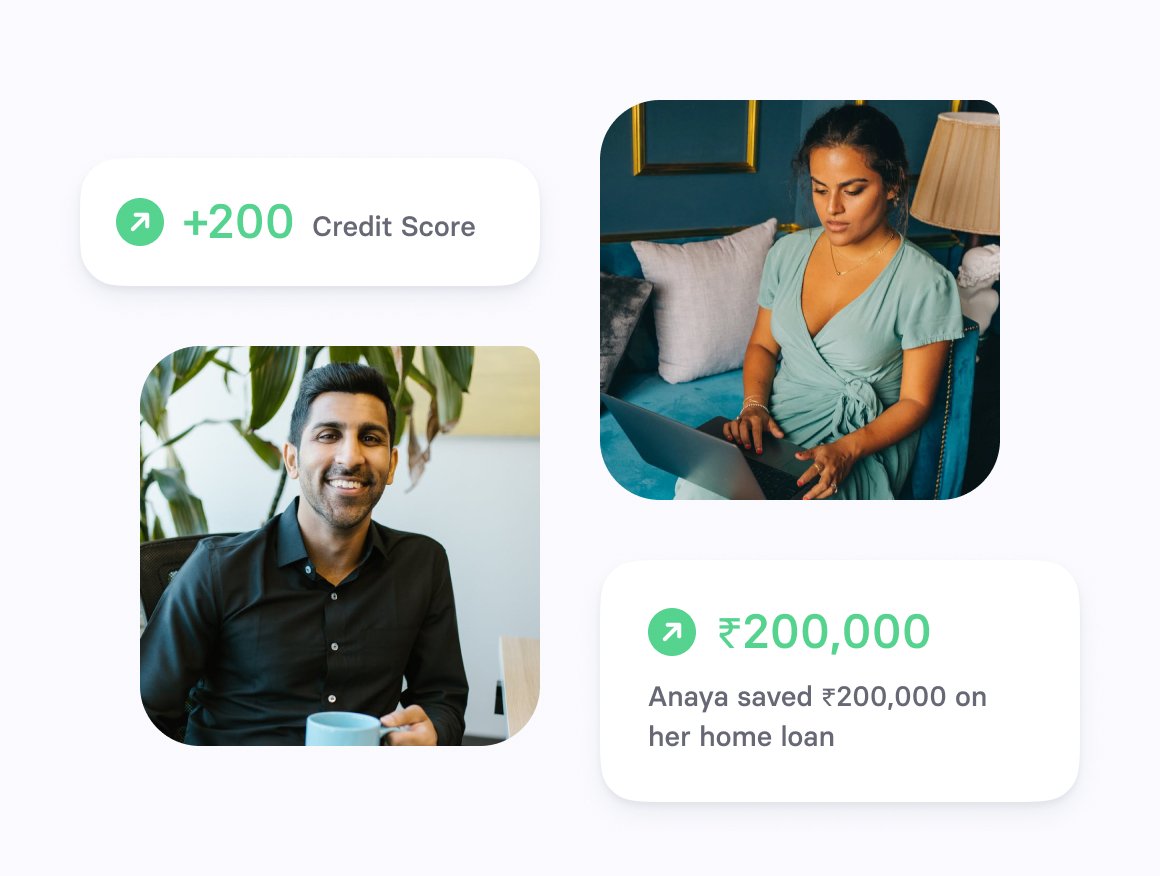Click the Credit Score label

[394, 226]
